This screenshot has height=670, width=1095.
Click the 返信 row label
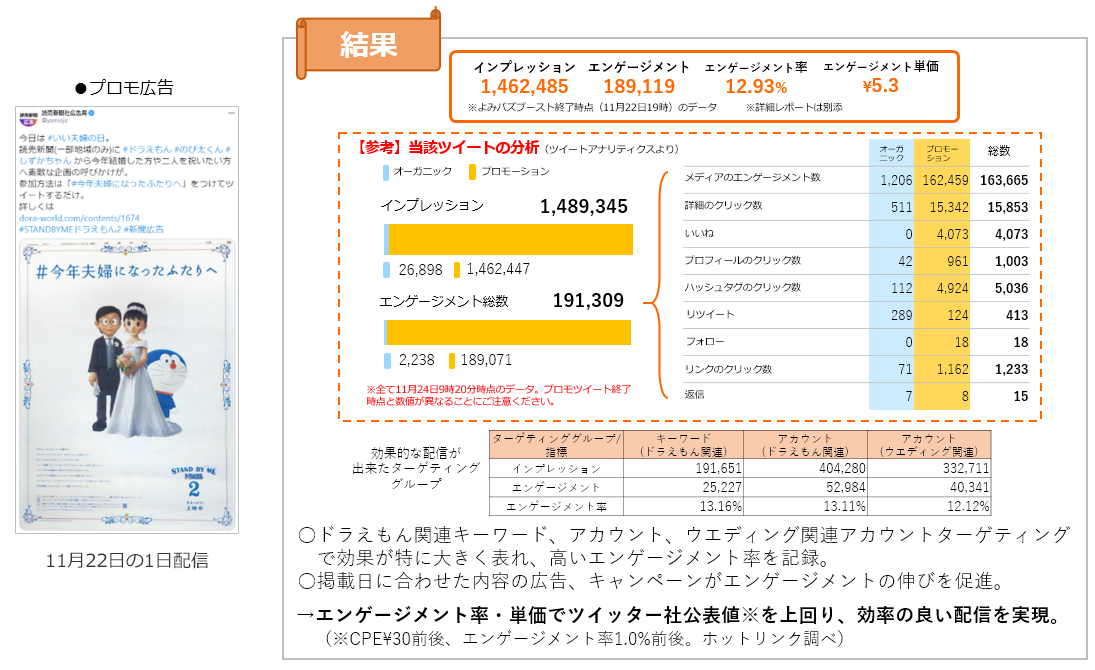pyautogui.click(x=694, y=395)
